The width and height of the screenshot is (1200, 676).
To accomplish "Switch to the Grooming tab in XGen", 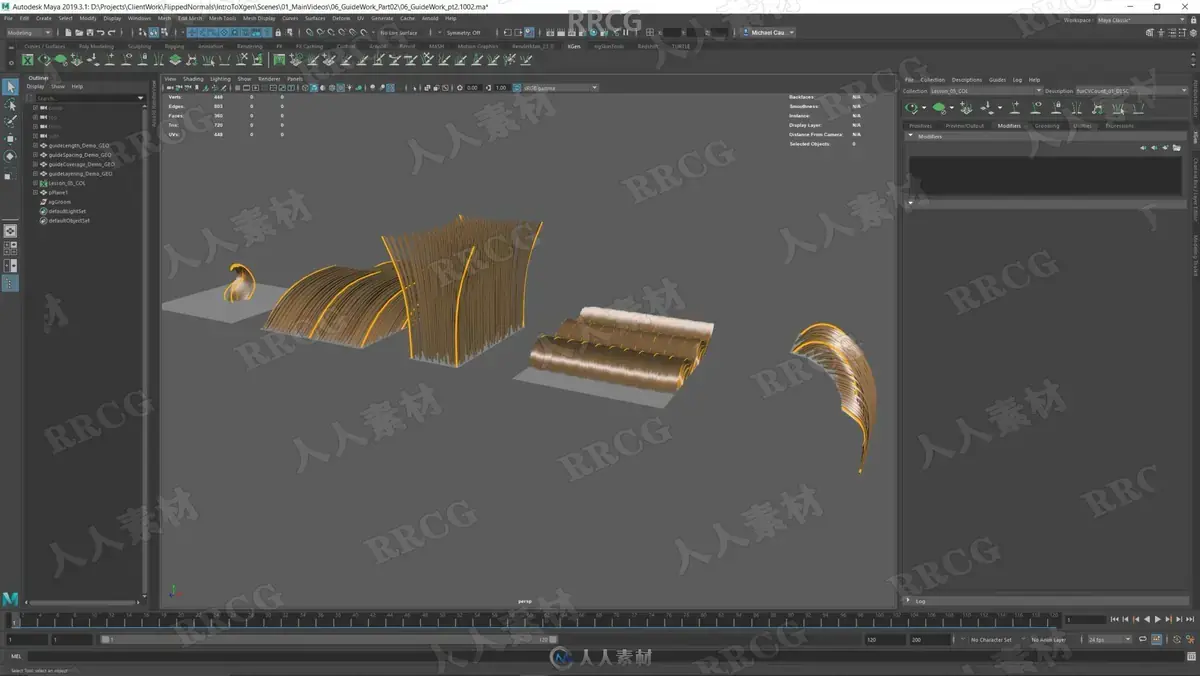I will click(x=1047, y=126).
